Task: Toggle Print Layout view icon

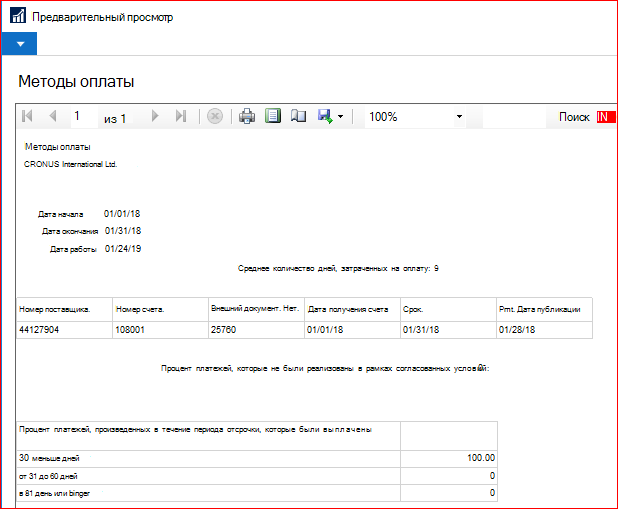Action: coord(273,116)
